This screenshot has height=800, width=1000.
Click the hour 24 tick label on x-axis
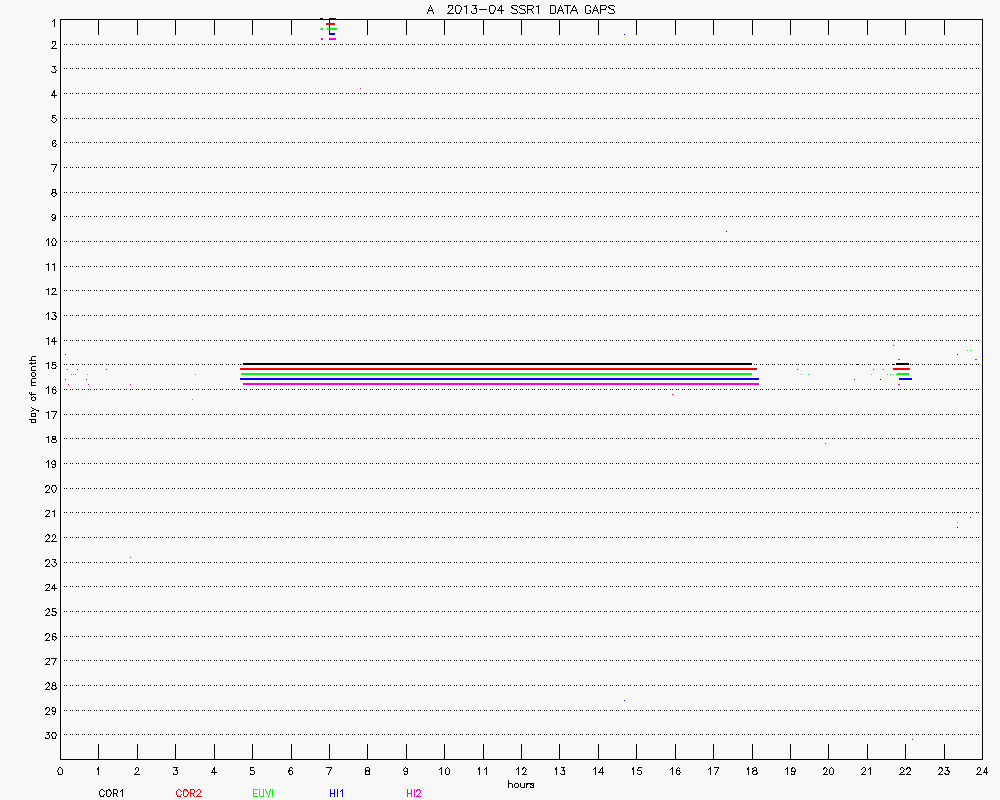point(982,771)
